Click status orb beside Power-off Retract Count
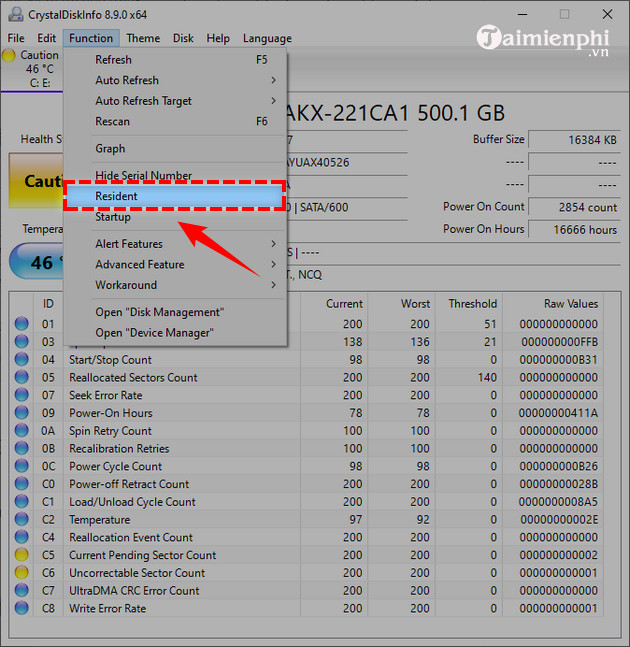This screenshot has height=647, width=630. (21, 484)
